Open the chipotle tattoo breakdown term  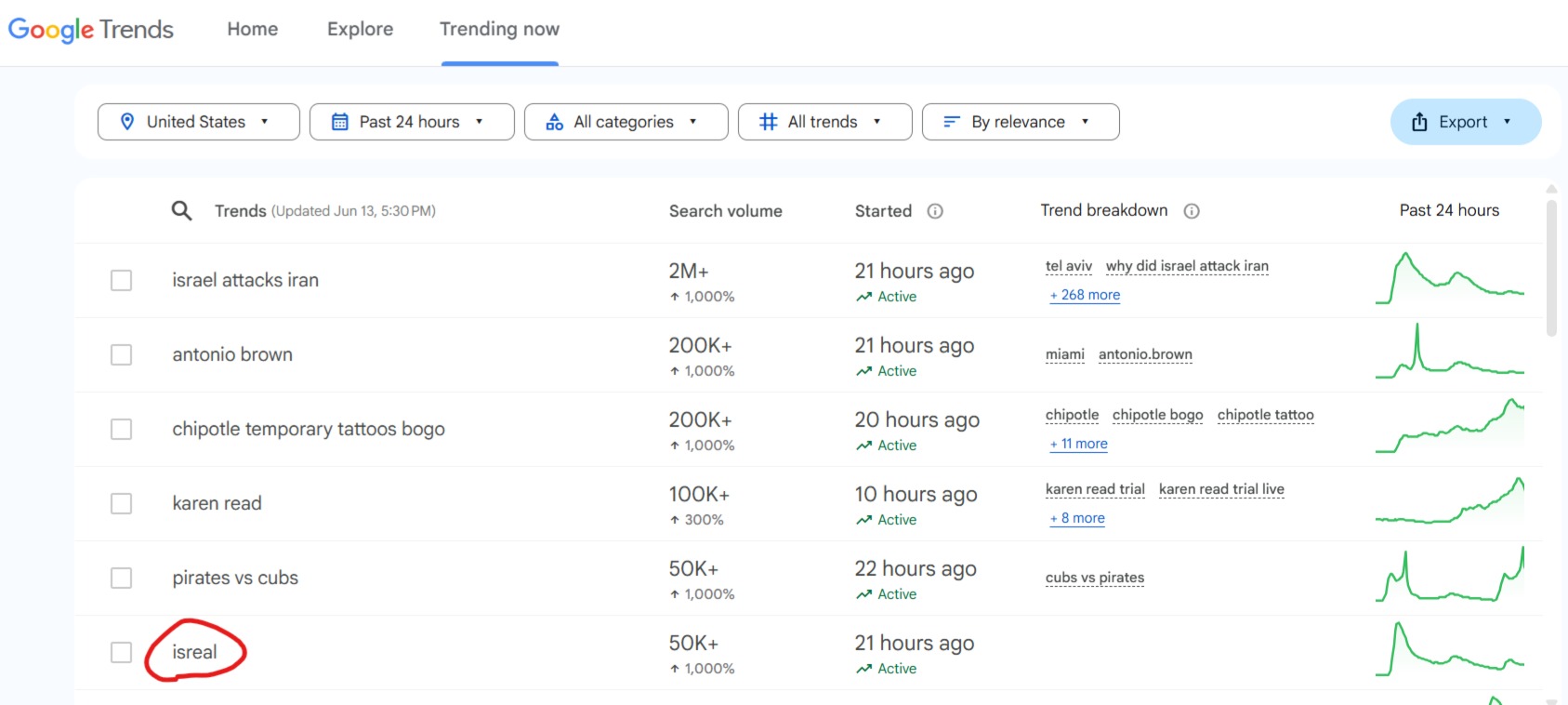click(x=1266, y=415)
